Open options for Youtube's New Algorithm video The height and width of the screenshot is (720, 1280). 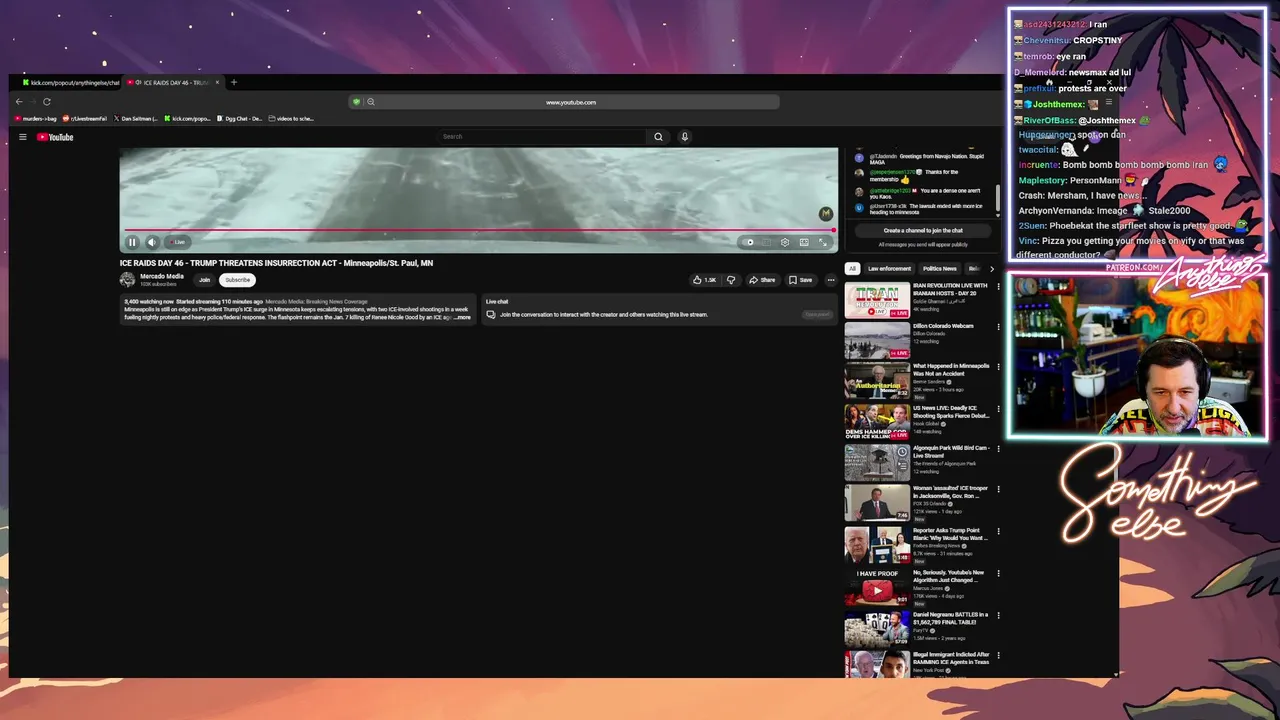(998, 574)
